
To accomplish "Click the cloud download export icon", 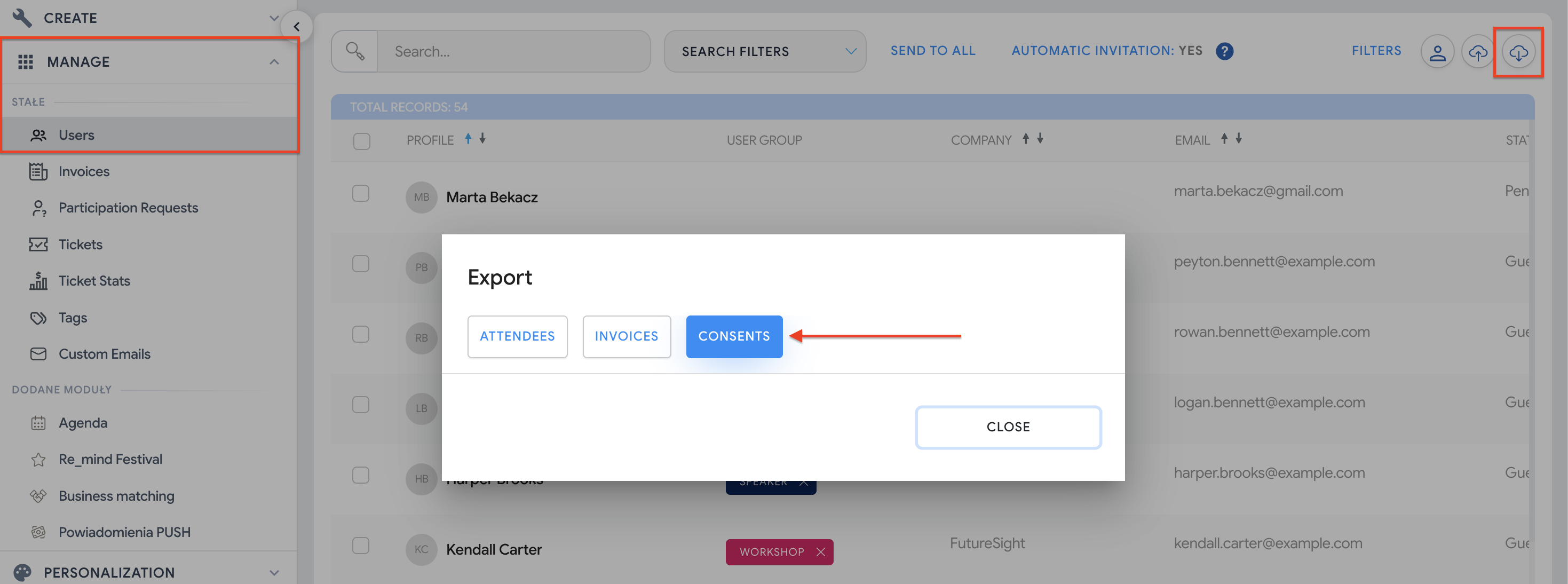I will click(1518, 52).
